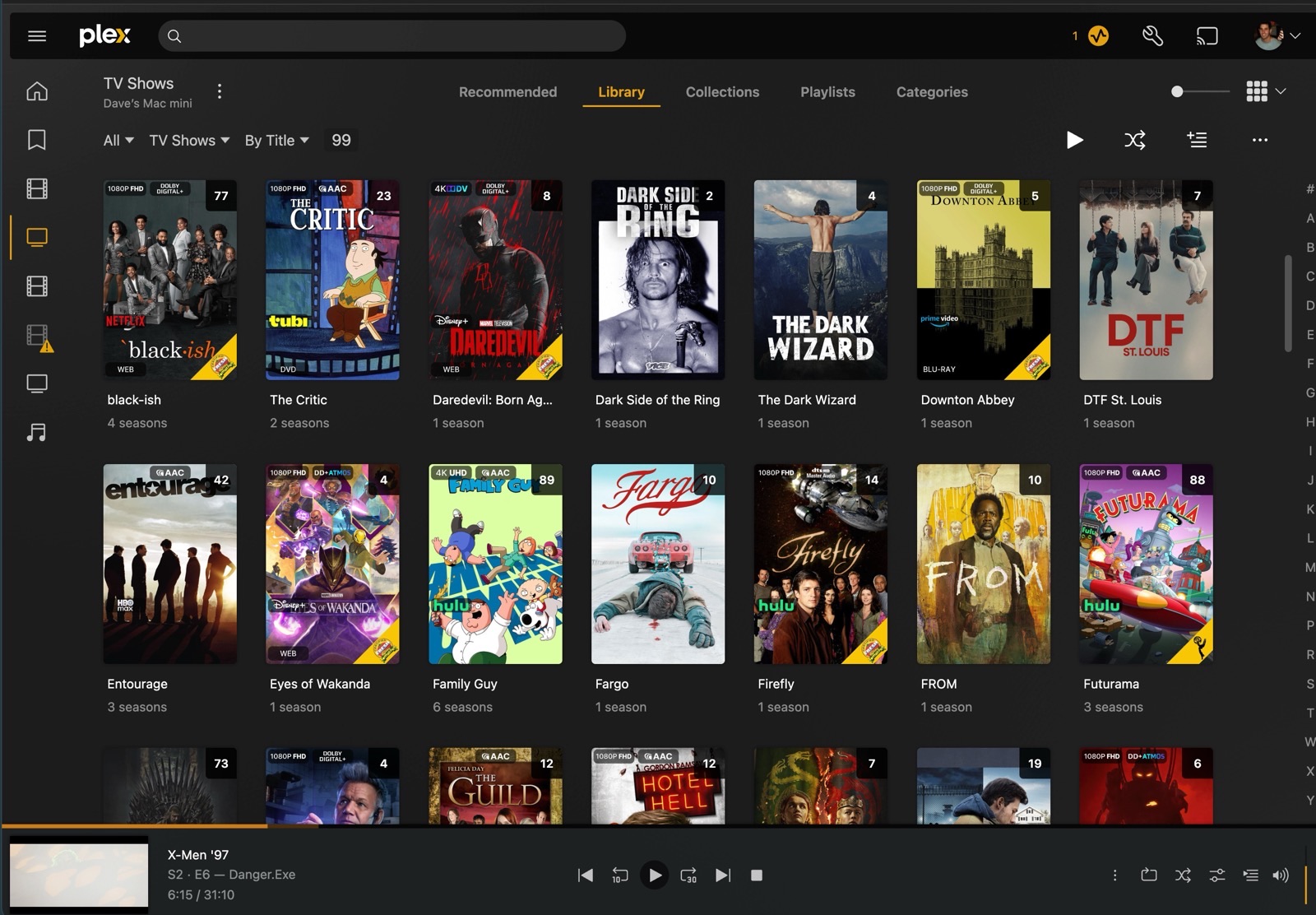Jump to letter M in alphabet index
The image size is (1316, 915).
(1309, 567)
